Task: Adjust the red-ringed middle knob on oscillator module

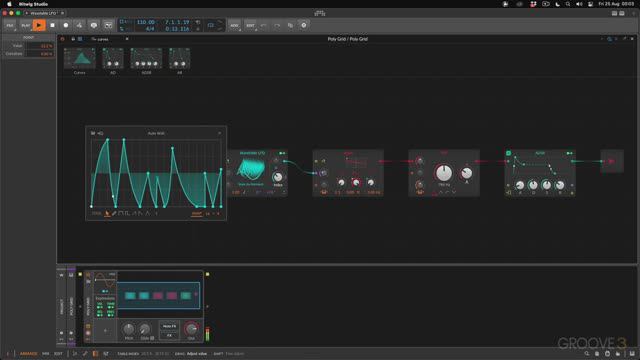Action: (356, 183)
